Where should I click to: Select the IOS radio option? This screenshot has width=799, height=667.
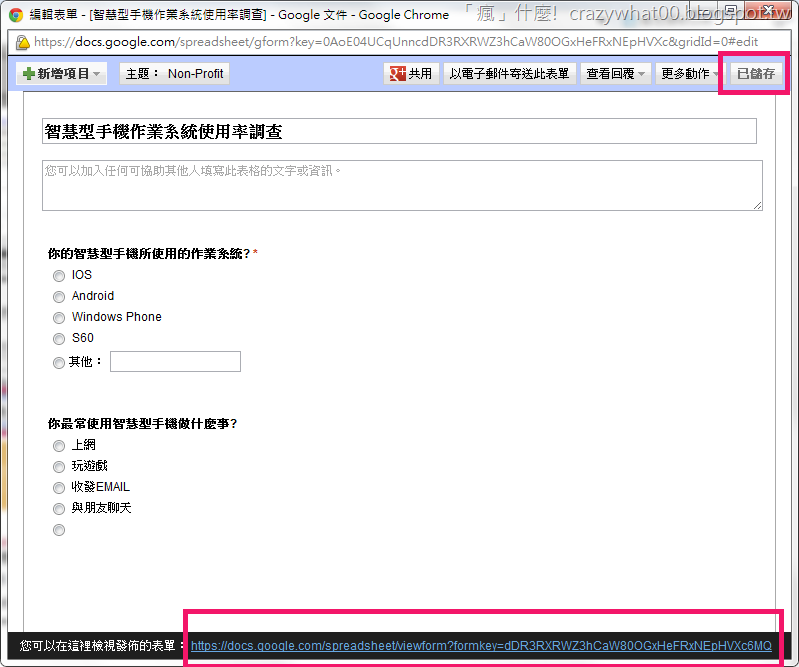tap(59, 276)
